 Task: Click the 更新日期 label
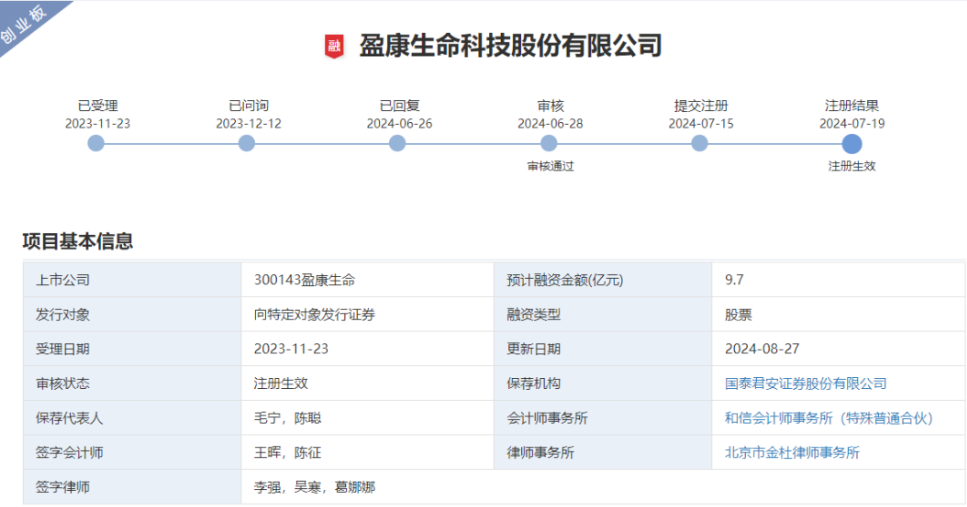(x=533, y=349)
